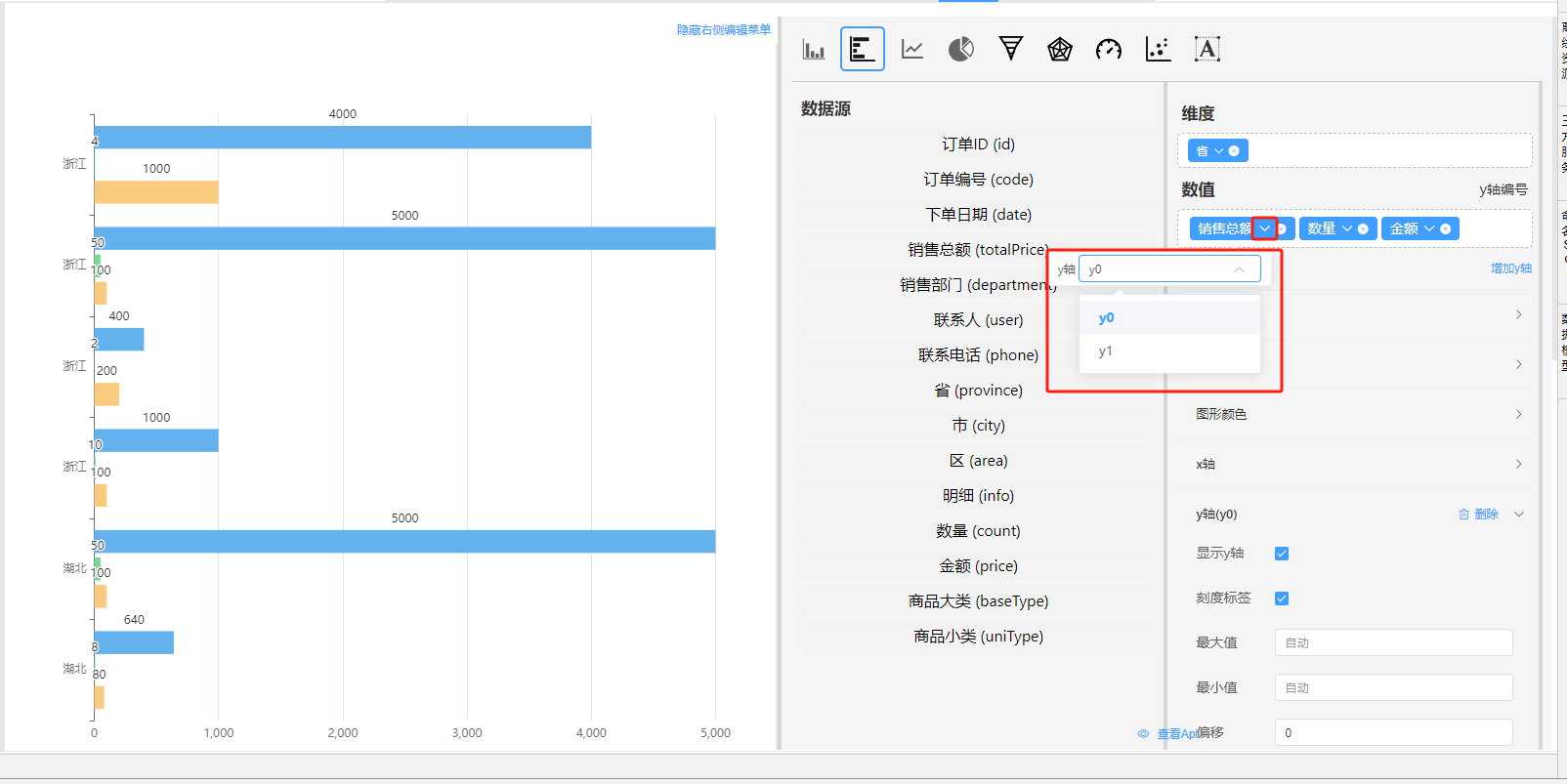Pick the funnel chart icon
This screenshot has height=784, width=1567.
[x=1011, y=49]
